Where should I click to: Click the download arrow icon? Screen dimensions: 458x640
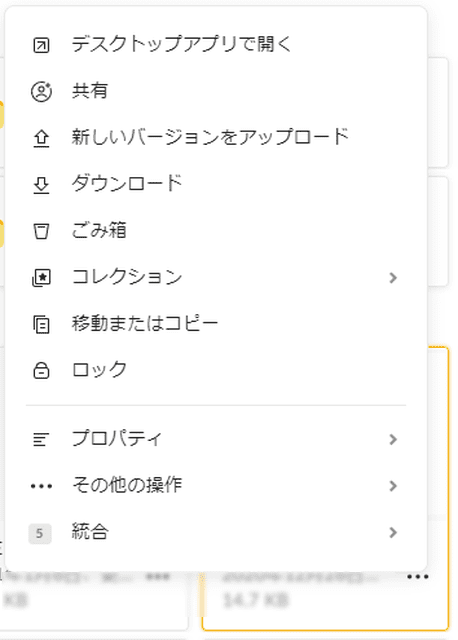click(41, 185)
